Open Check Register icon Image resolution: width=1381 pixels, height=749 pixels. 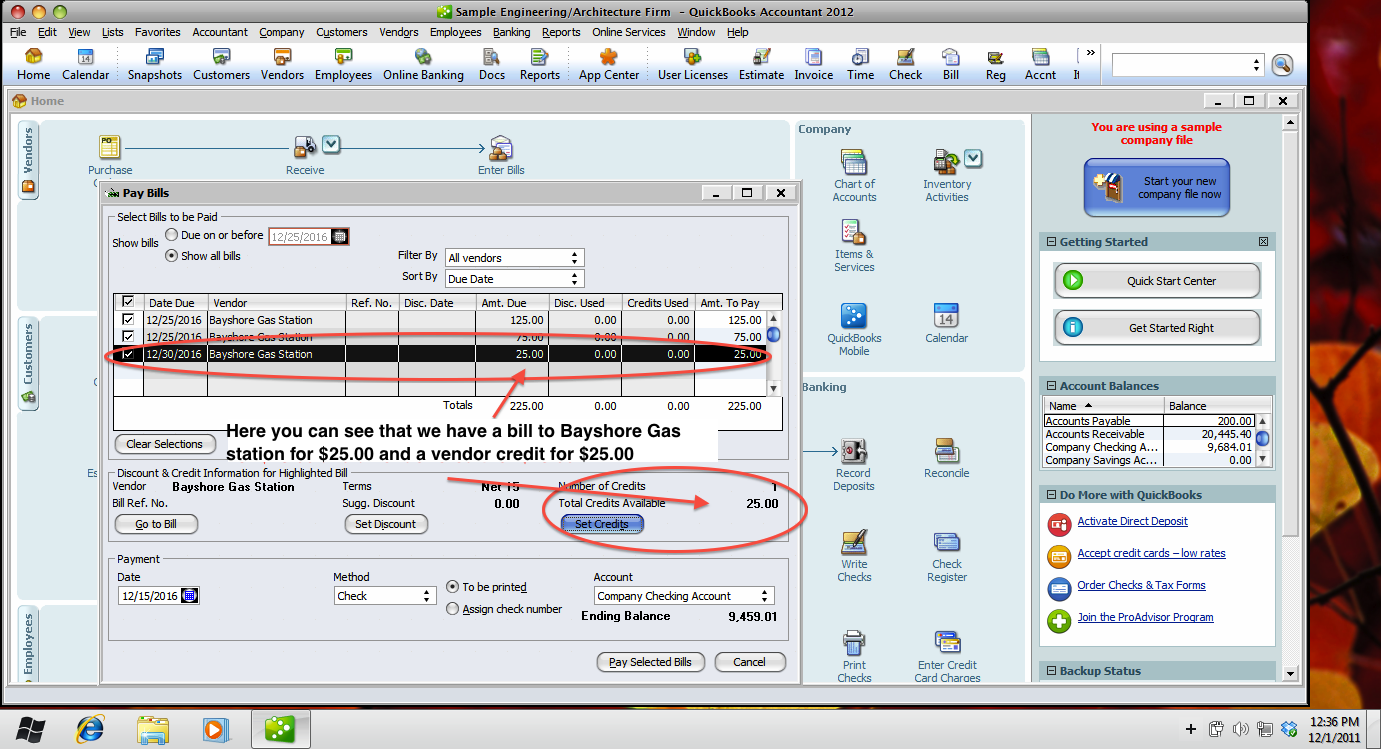point(947,556)
